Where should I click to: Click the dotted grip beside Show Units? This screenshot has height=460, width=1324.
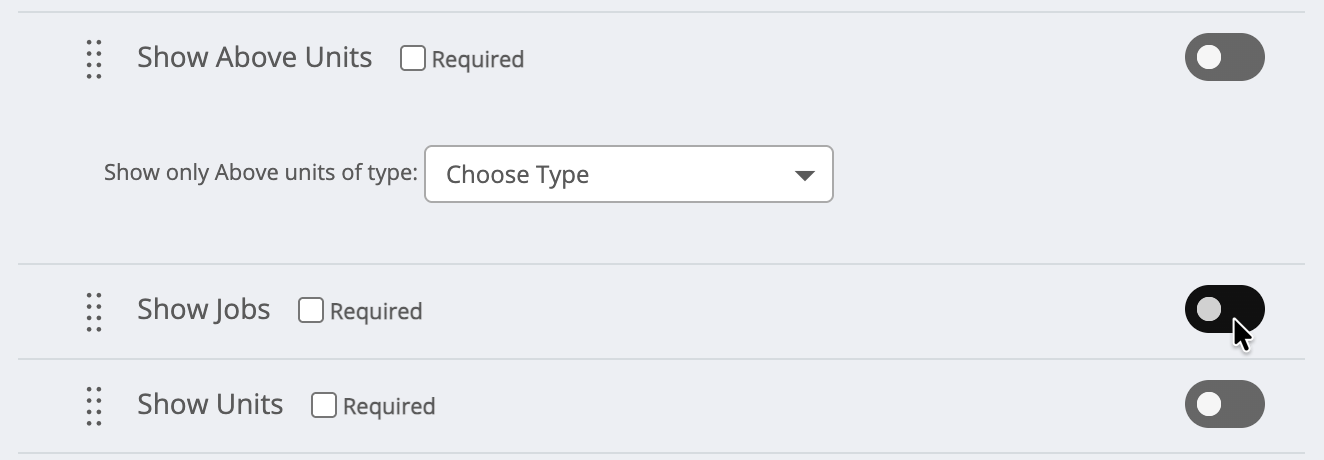pos(94,406)
